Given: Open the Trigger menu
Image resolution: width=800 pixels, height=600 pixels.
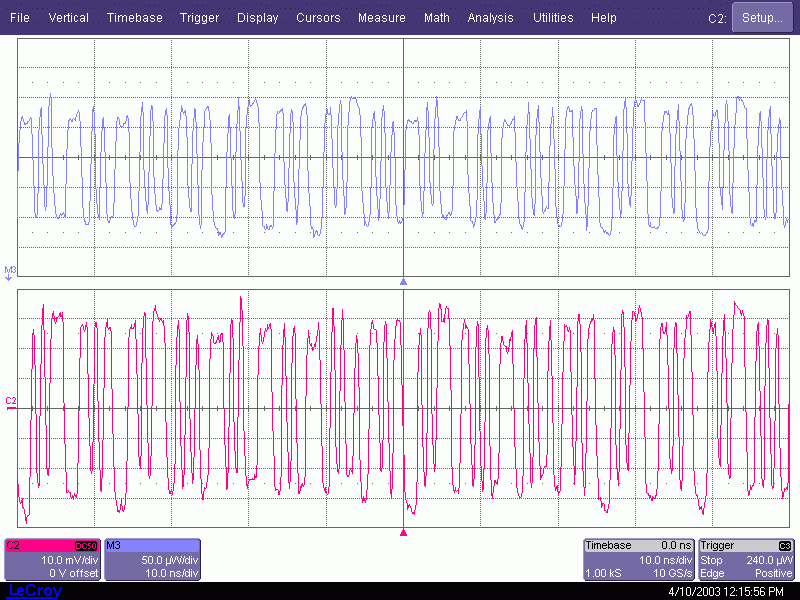Looking at the screenshot, I should pos(200,18).
